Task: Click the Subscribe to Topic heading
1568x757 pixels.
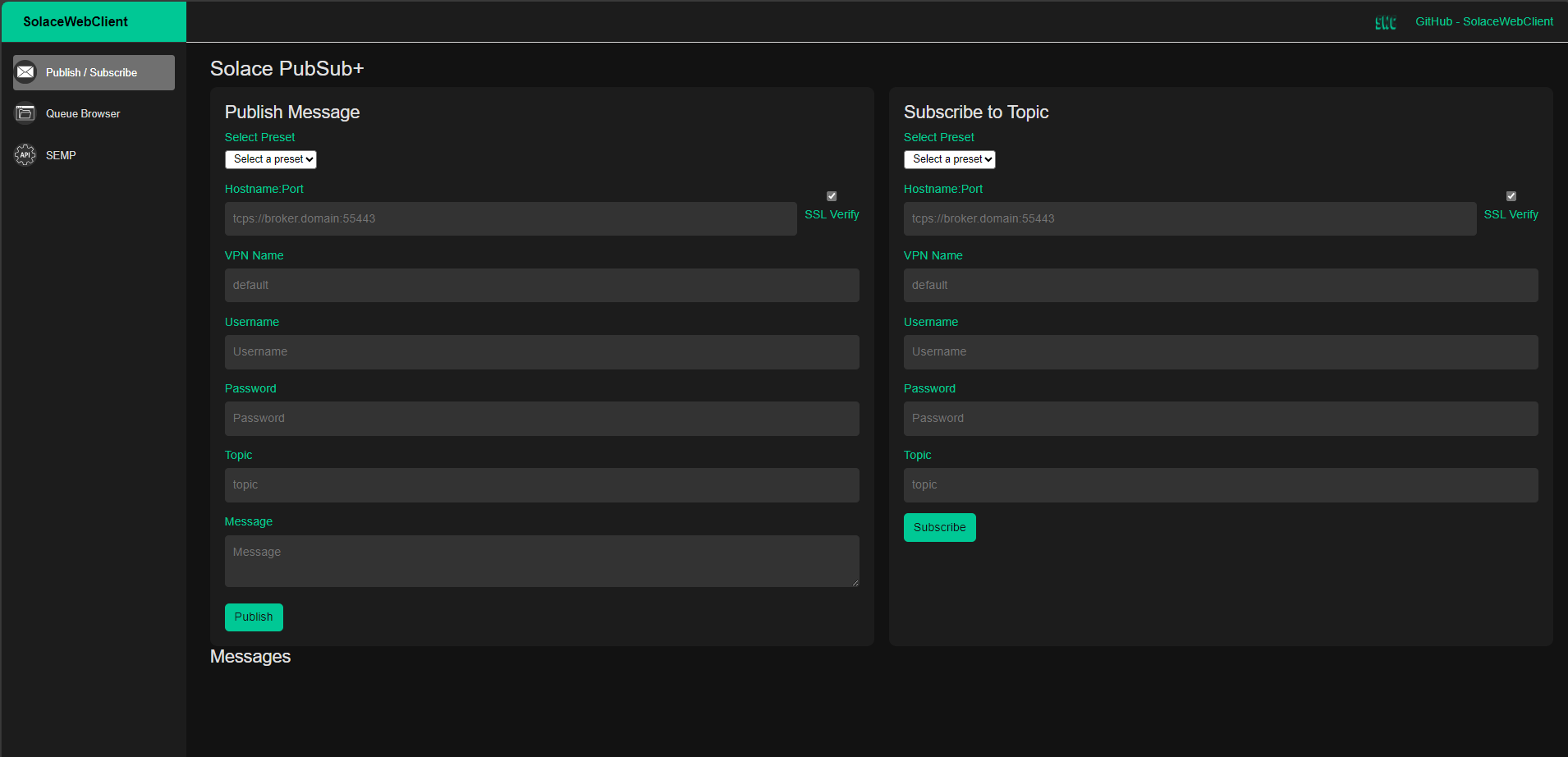Action: click(x=976, y=112)
